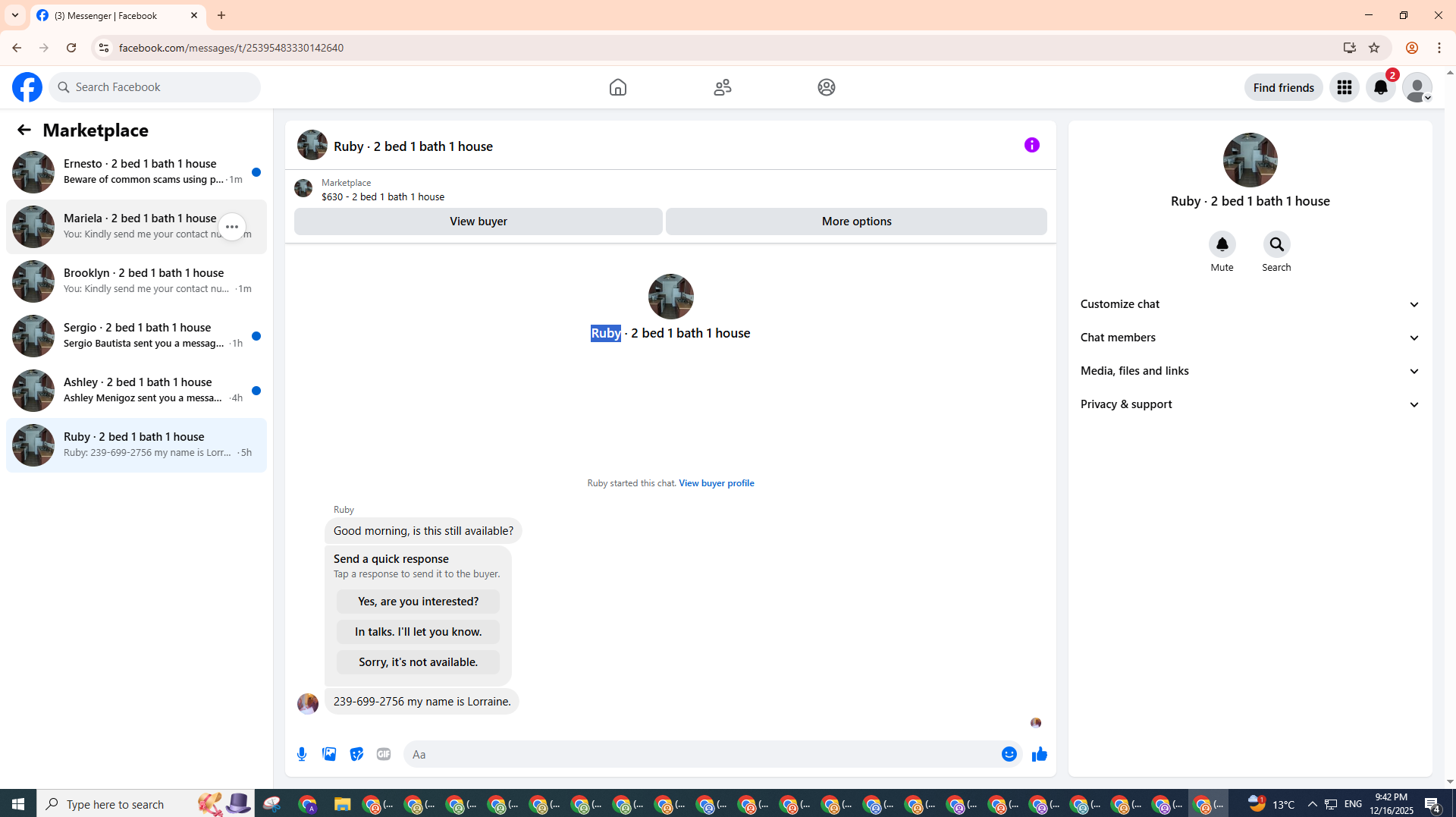
Task: Open Facebook home via the logo
Action: pyautogui.click(x=27, y=87)
